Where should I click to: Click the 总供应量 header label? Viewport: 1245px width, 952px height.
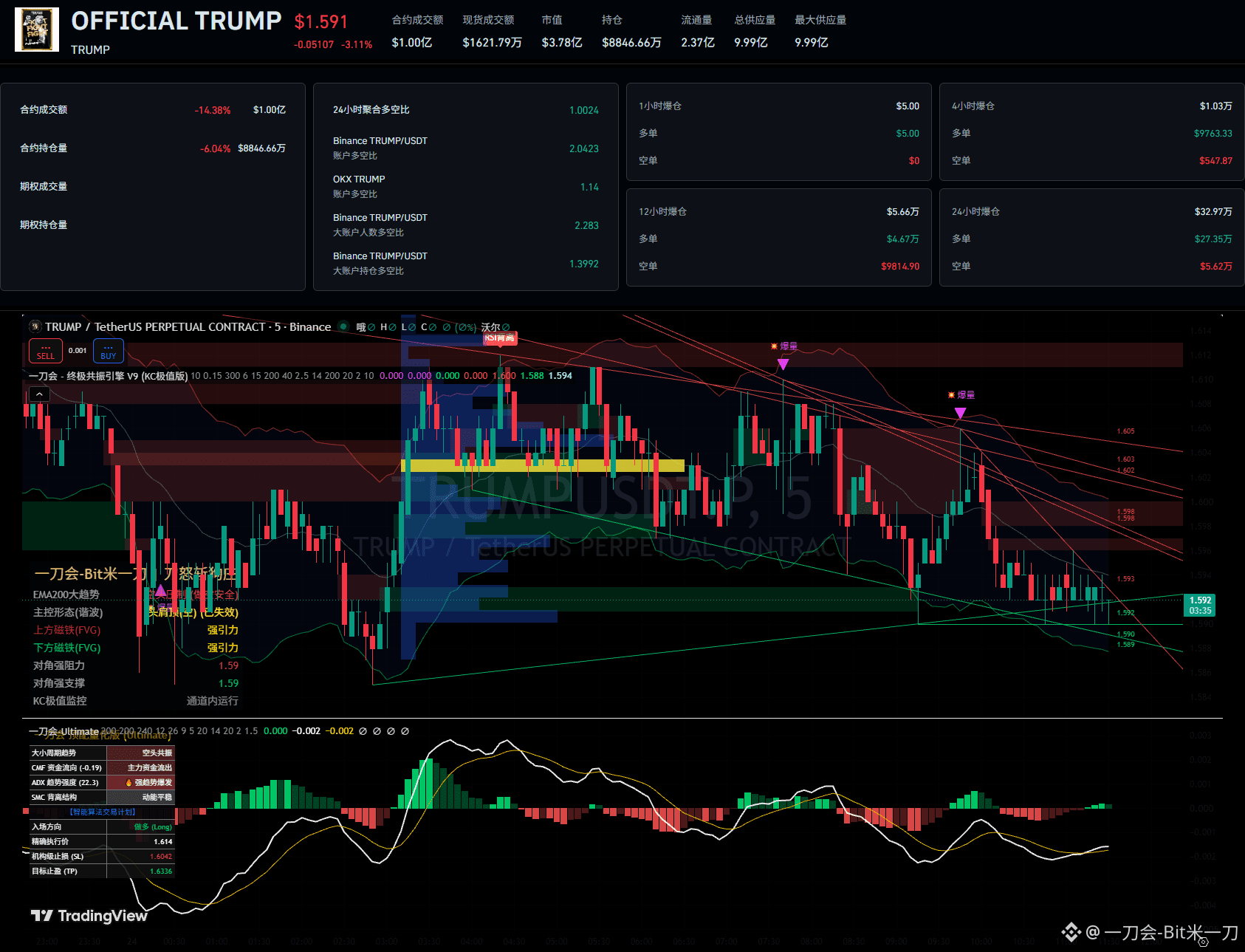(x=755, y=20)
